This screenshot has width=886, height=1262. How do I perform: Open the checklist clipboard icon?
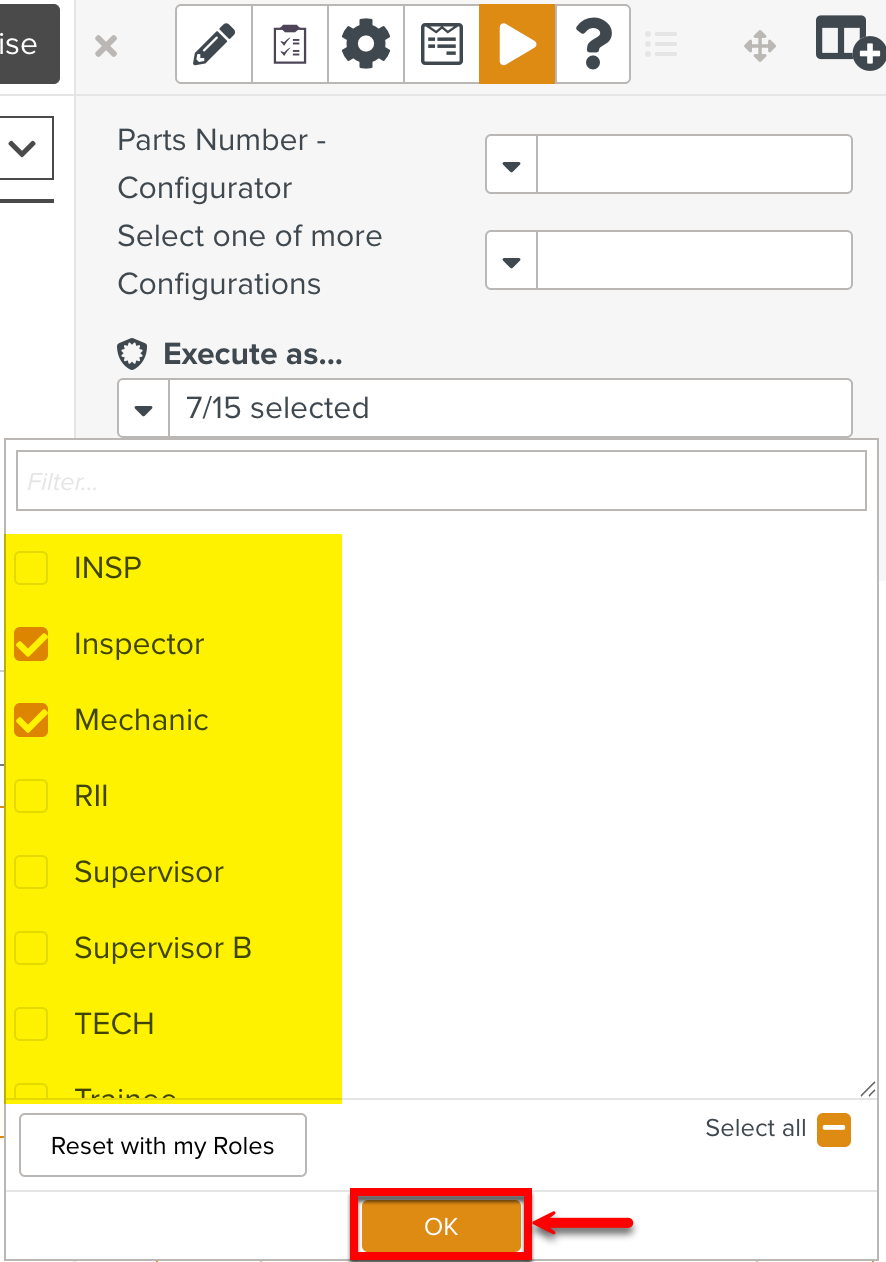[290, 45]
